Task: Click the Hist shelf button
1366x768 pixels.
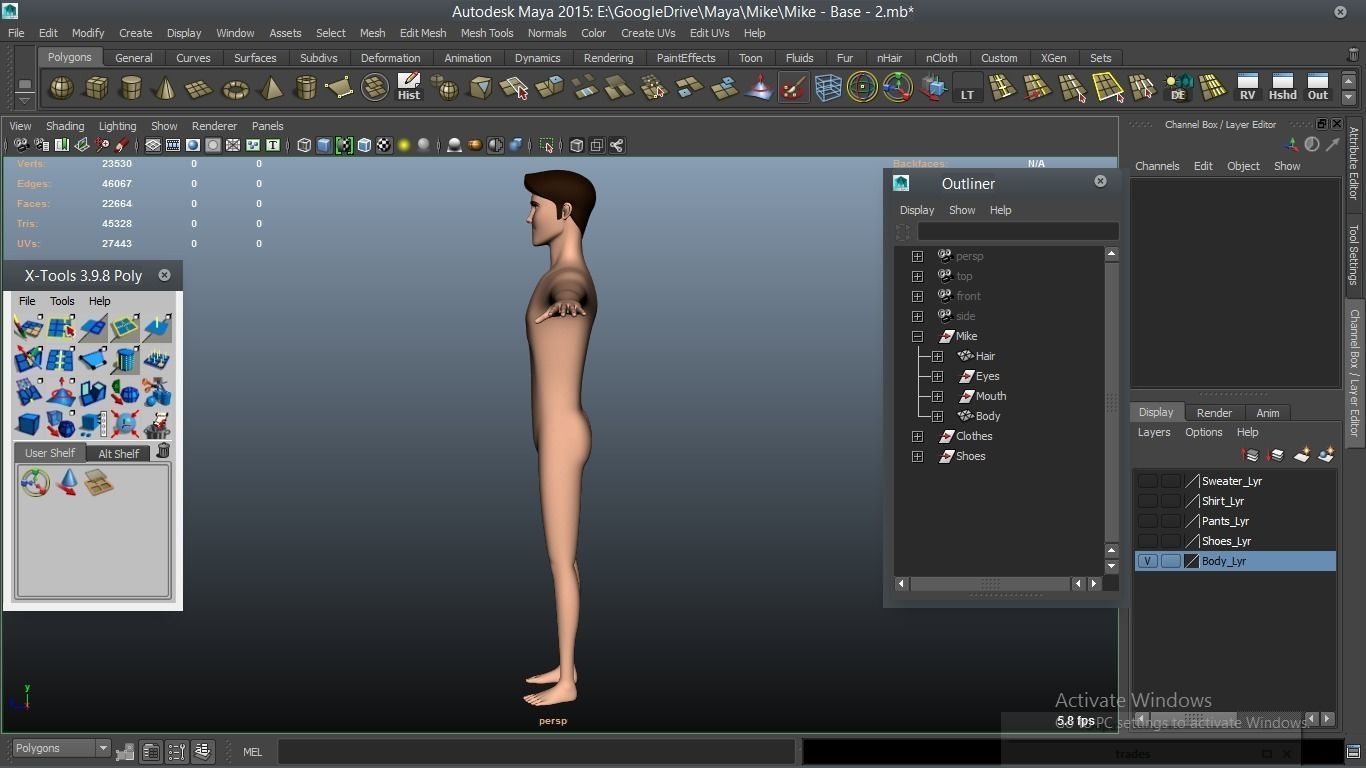Action: [409, 87]
